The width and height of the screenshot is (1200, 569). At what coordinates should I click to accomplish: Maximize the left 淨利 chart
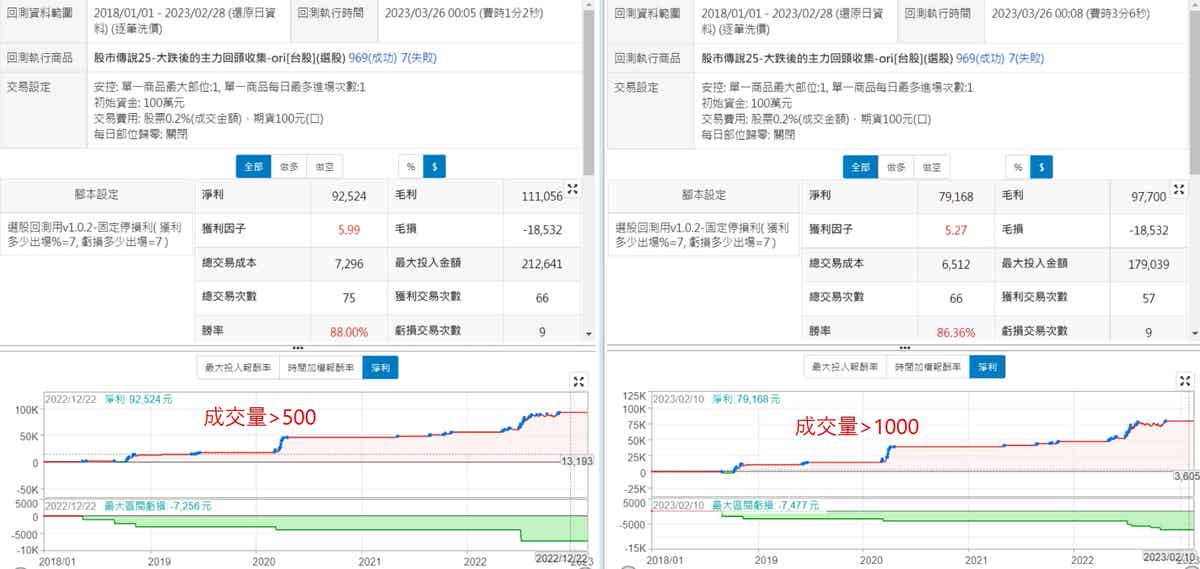point(578,381)
